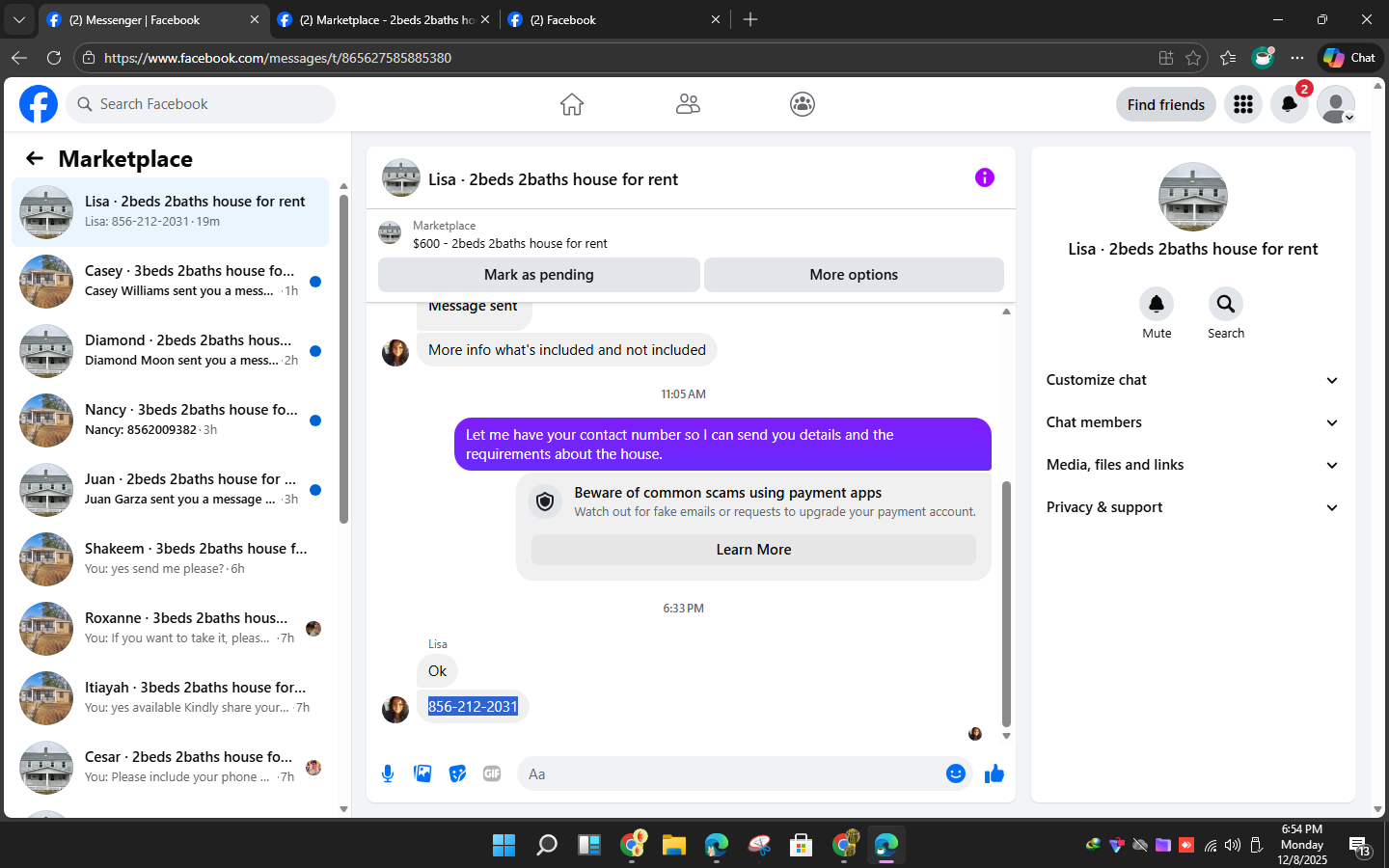Open the Friends icon in top navigation
Image resolution: width=1389 pixels, height=868 pixels.
[x=688, y=104]
